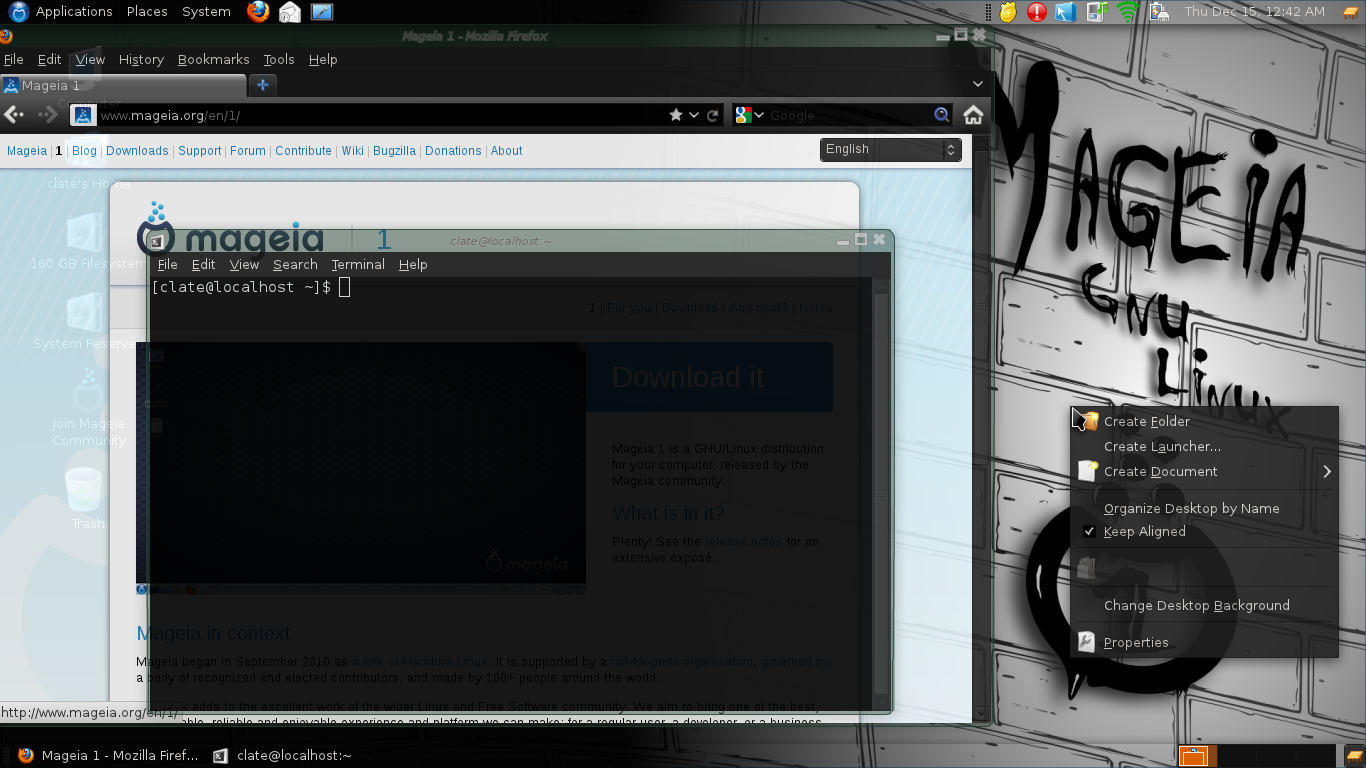1366x768 pixels.
Task: Click the Firefox forward arrow
Action: coord(47,115)
